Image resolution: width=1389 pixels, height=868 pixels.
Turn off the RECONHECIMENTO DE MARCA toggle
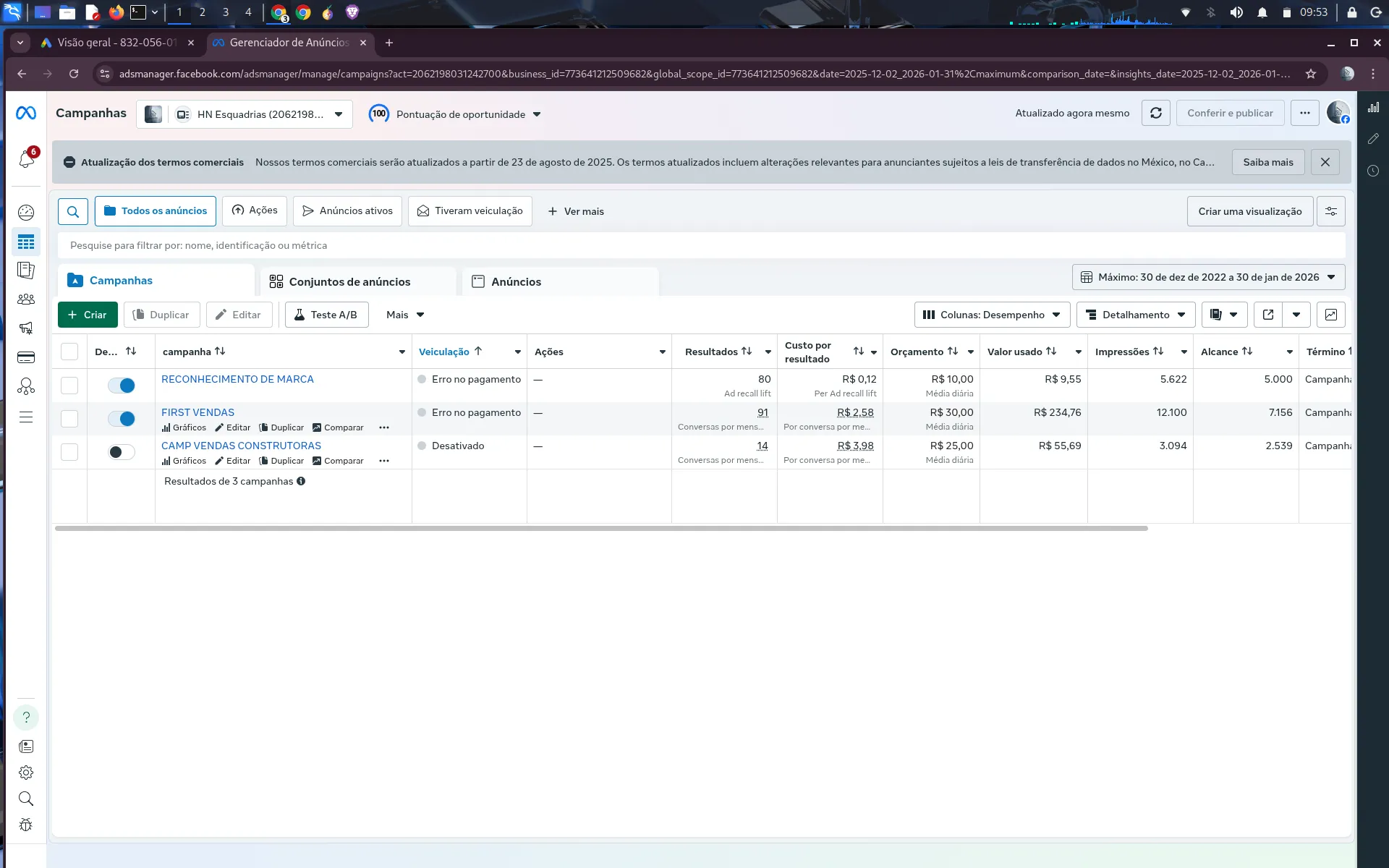click(122, 386)
